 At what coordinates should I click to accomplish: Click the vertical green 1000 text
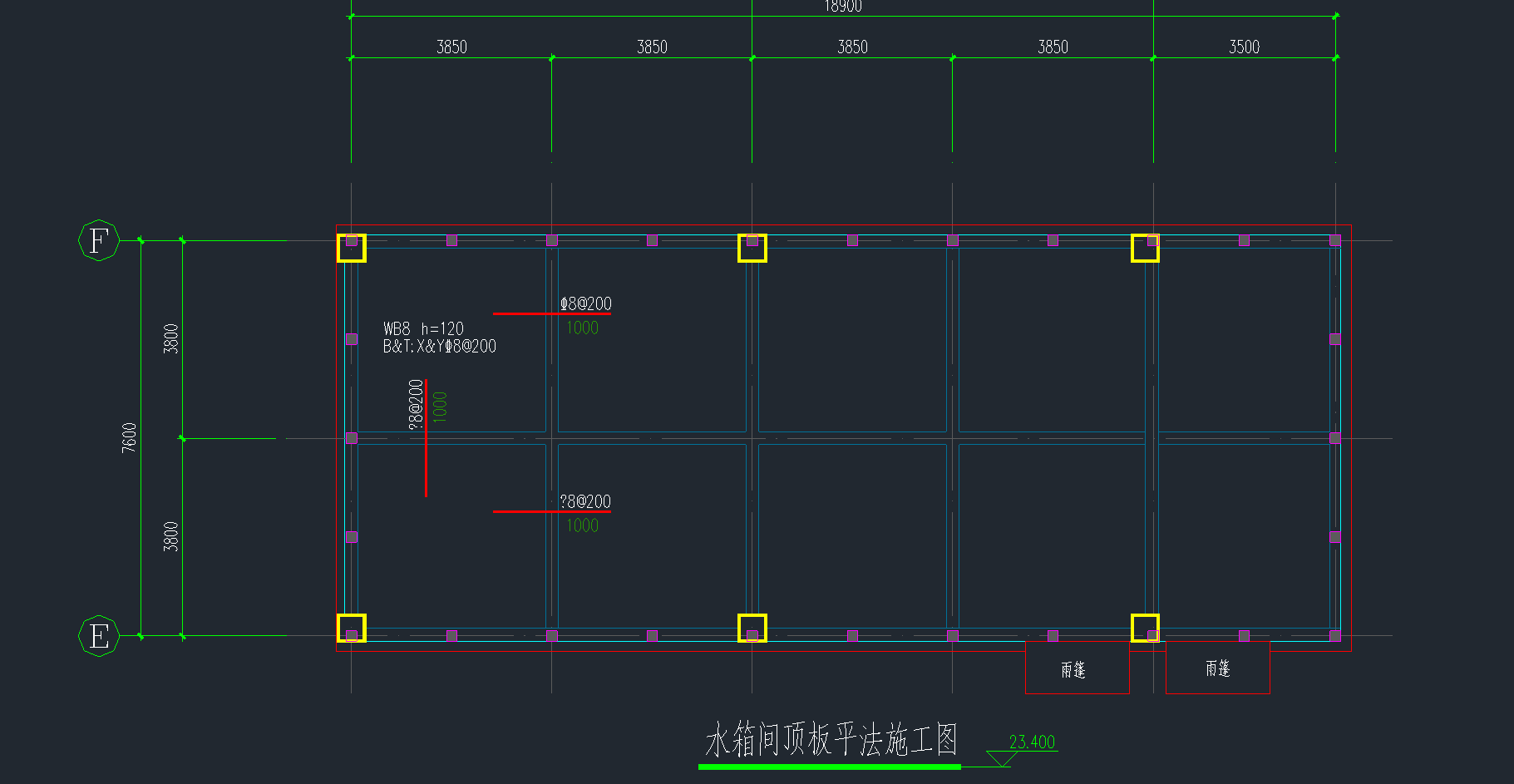440,407
